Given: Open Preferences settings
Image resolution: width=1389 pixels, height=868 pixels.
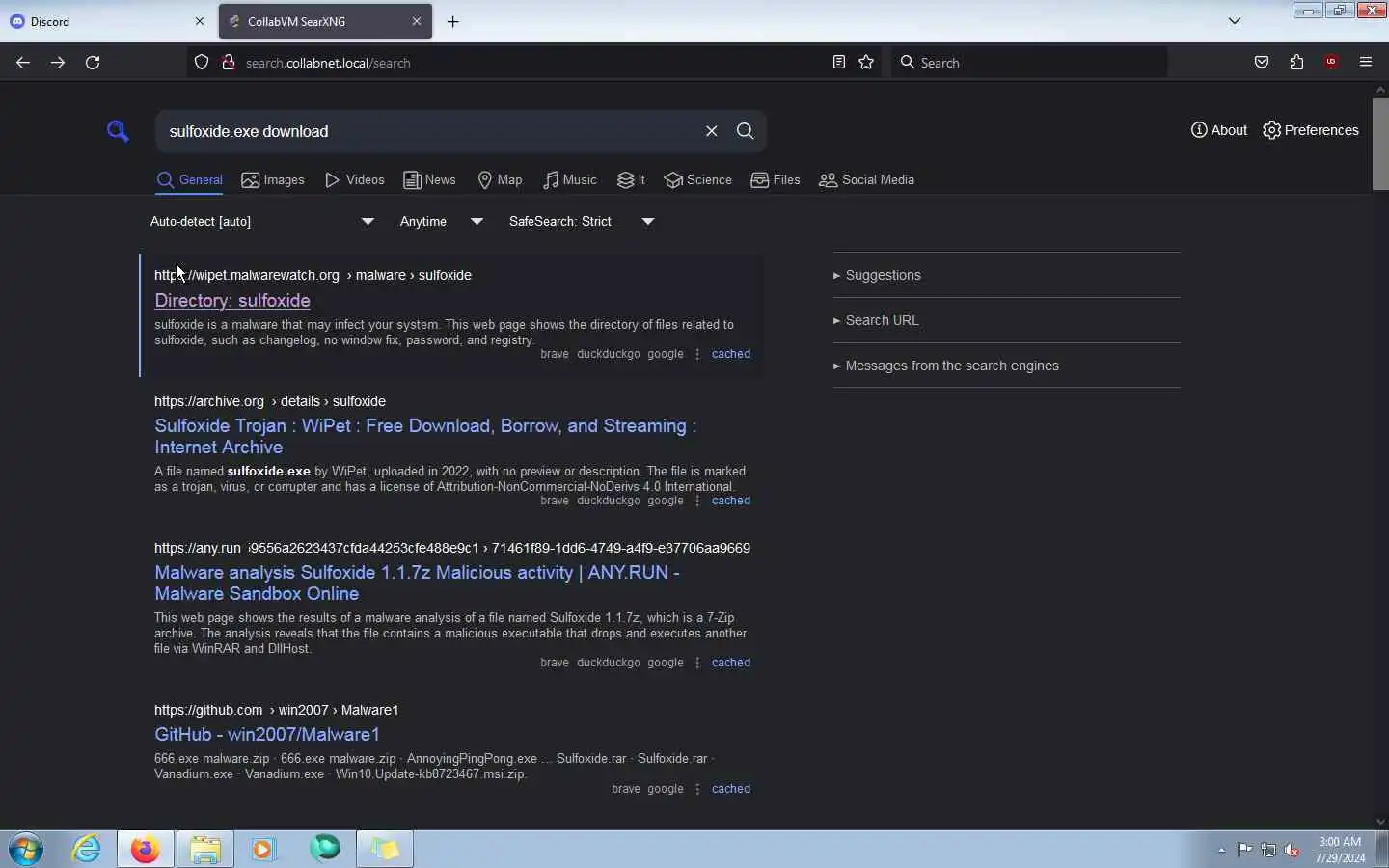Looking at the screenshot, I should click(1311, 130).
